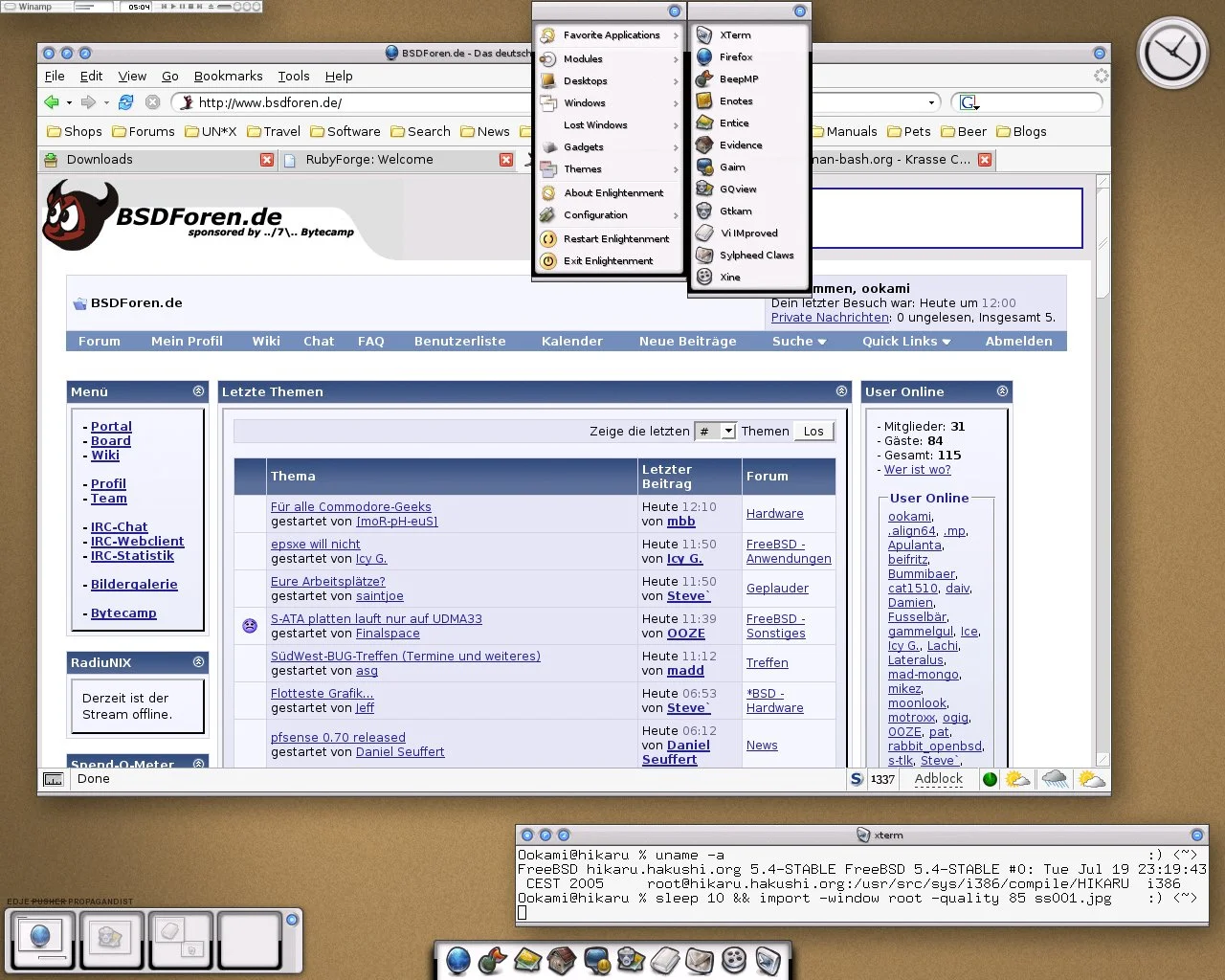The image size is (1225, 980).
Task: Click Neue Beiträge in the forum navbar
Action: click(x=687, y=342)
